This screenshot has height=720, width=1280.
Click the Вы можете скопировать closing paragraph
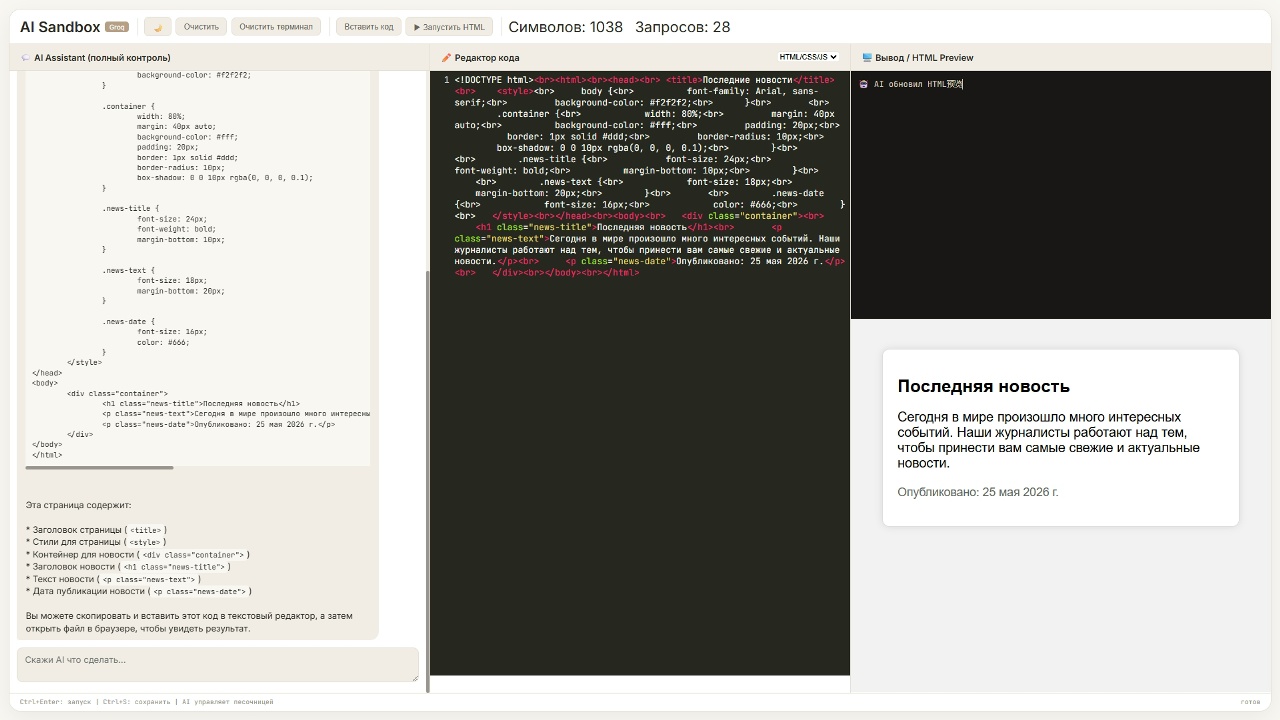(x=189, y=622)
